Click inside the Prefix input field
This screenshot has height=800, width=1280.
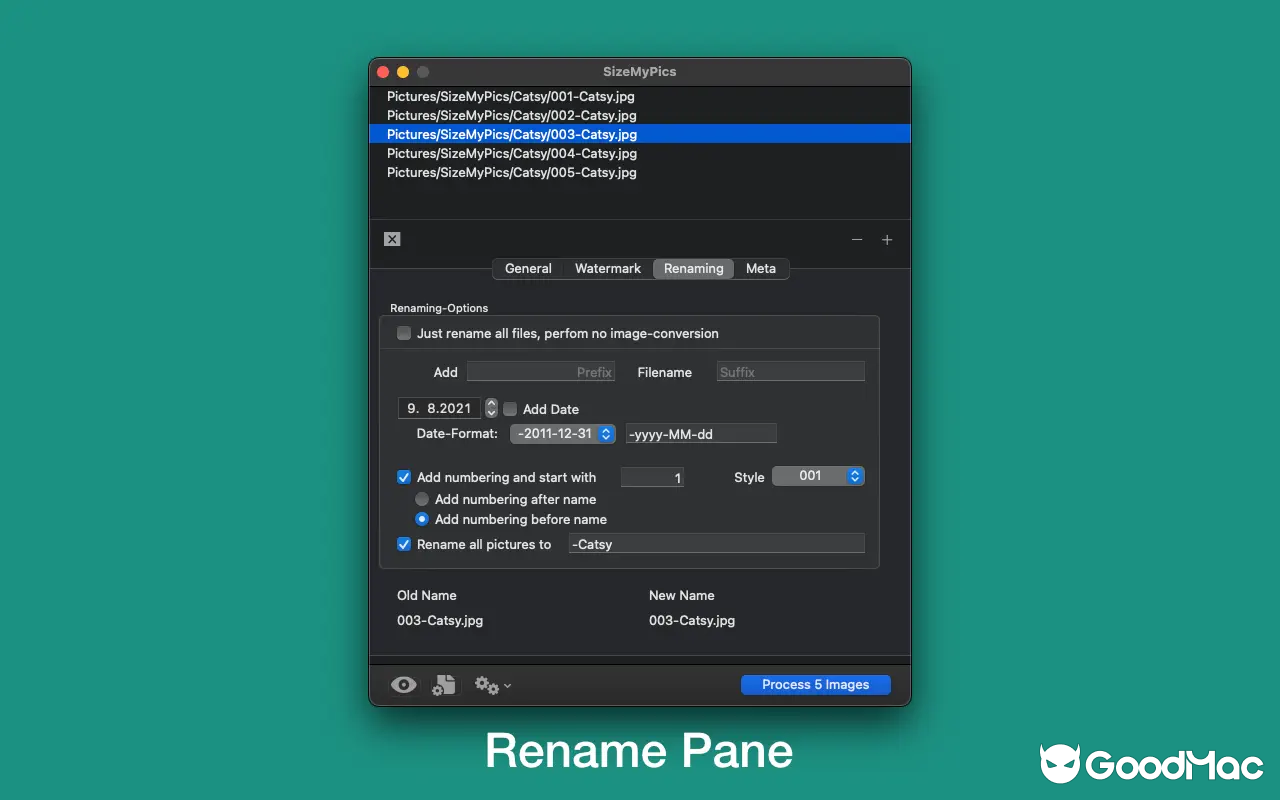pos(541,371)
